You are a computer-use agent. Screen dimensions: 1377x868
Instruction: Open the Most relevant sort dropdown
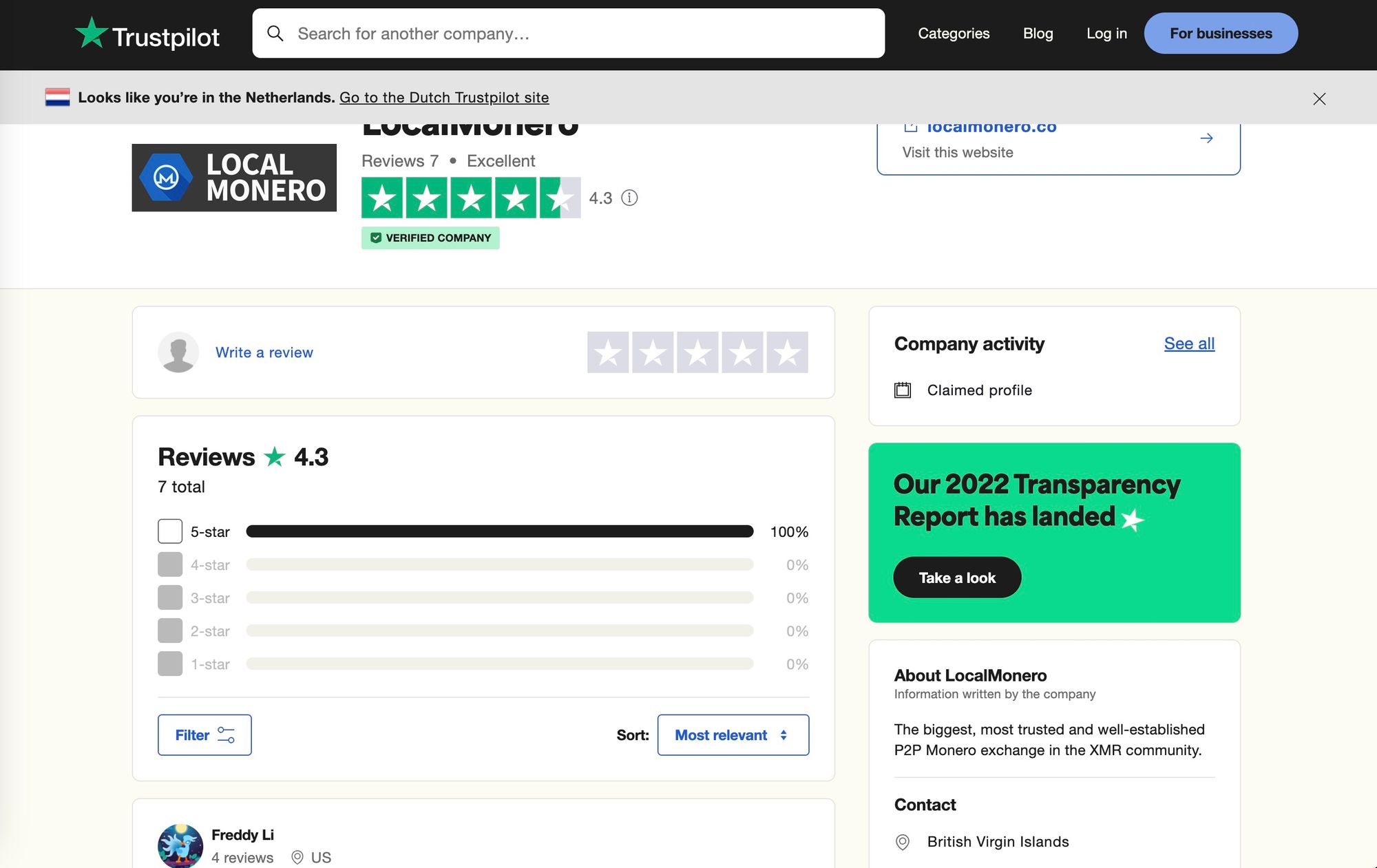point(733,735)
